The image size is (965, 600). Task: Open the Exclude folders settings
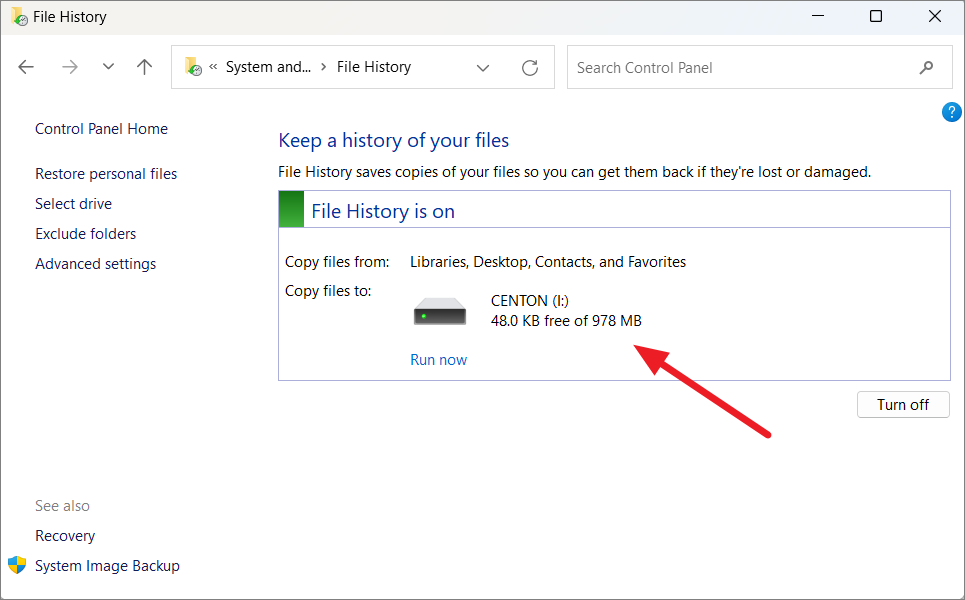85,233
